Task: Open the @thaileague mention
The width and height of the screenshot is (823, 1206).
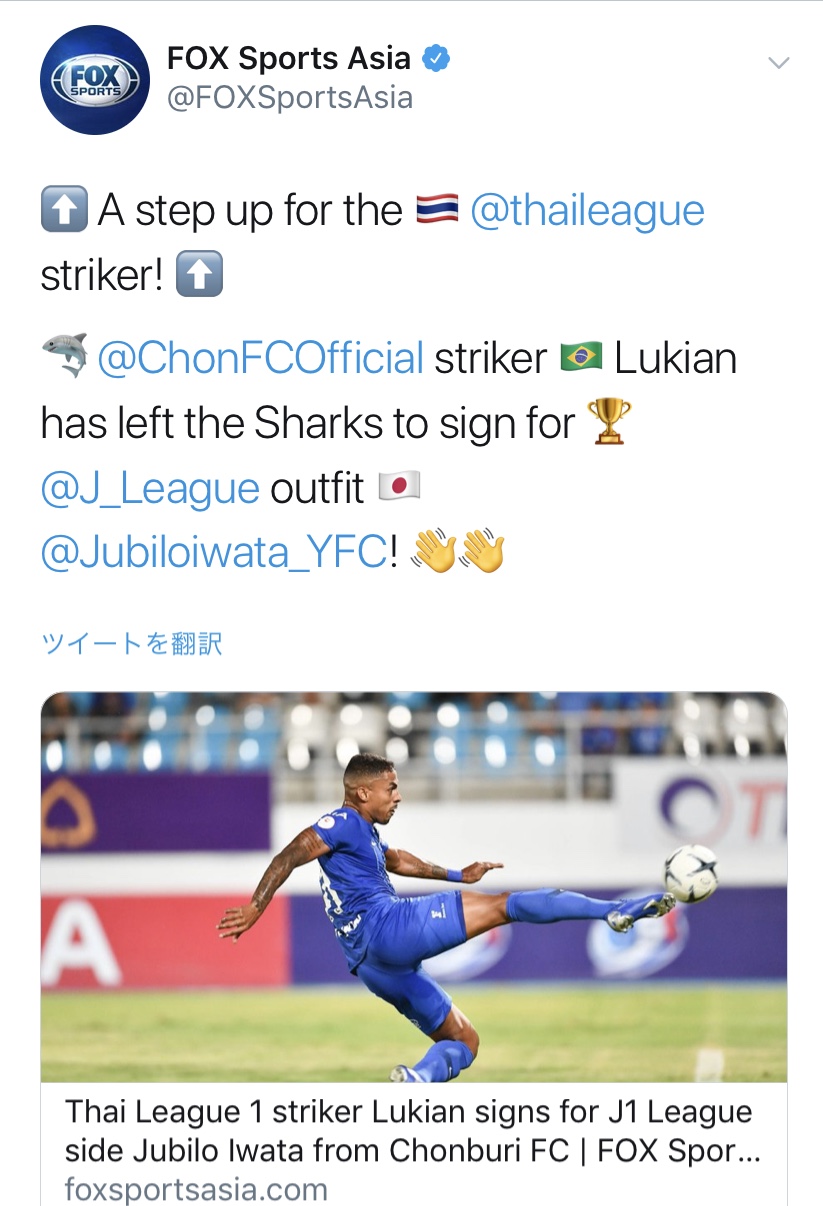Action: pyautogui.click(x=587, y=212)
